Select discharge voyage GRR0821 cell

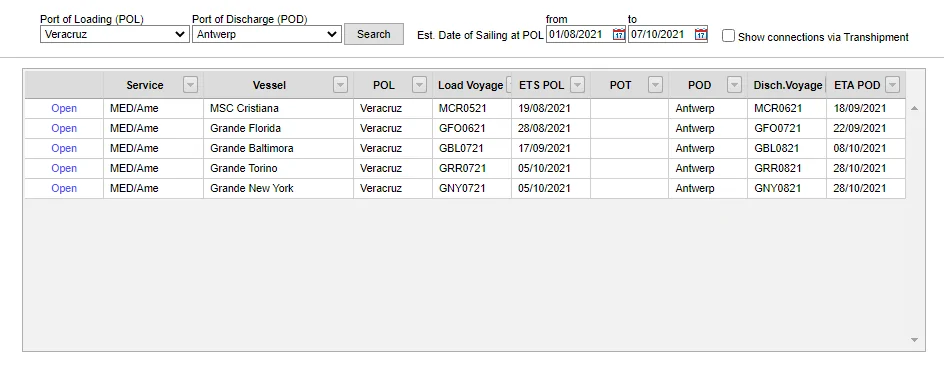click(787, 168)
